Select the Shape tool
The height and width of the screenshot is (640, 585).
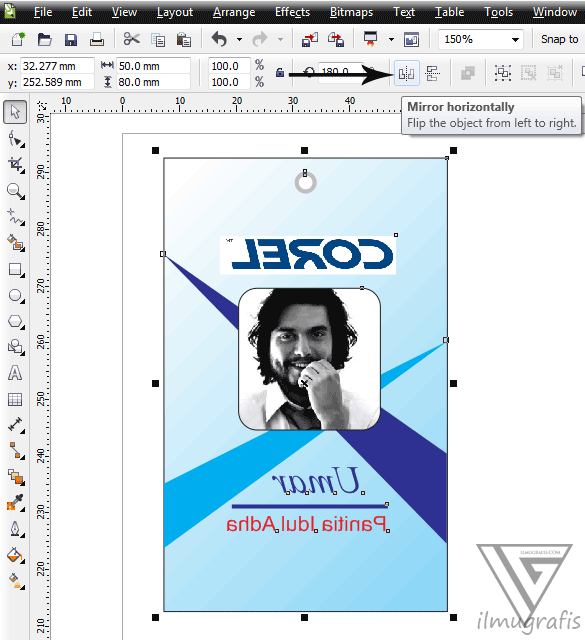click(x=16, y=139)
